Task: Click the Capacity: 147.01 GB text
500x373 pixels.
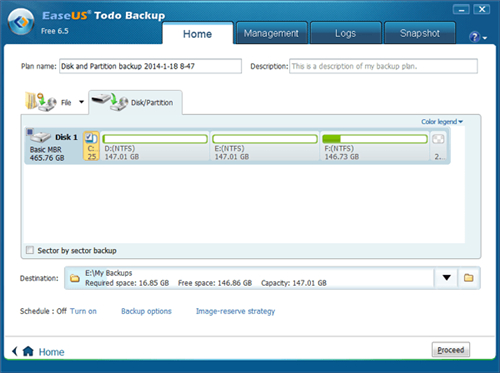Action: coord(294,283)
